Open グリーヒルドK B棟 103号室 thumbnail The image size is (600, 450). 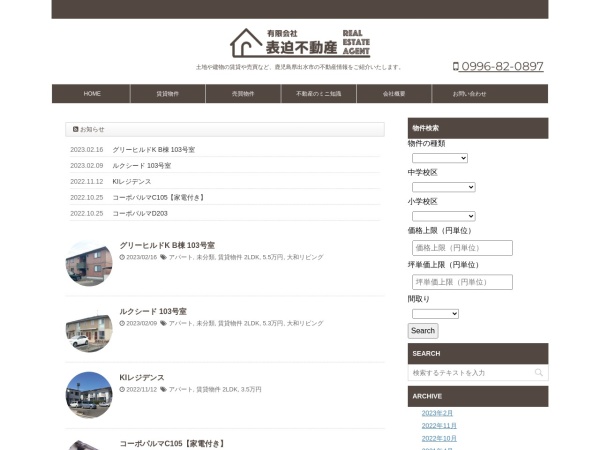[x=89, y=263]
